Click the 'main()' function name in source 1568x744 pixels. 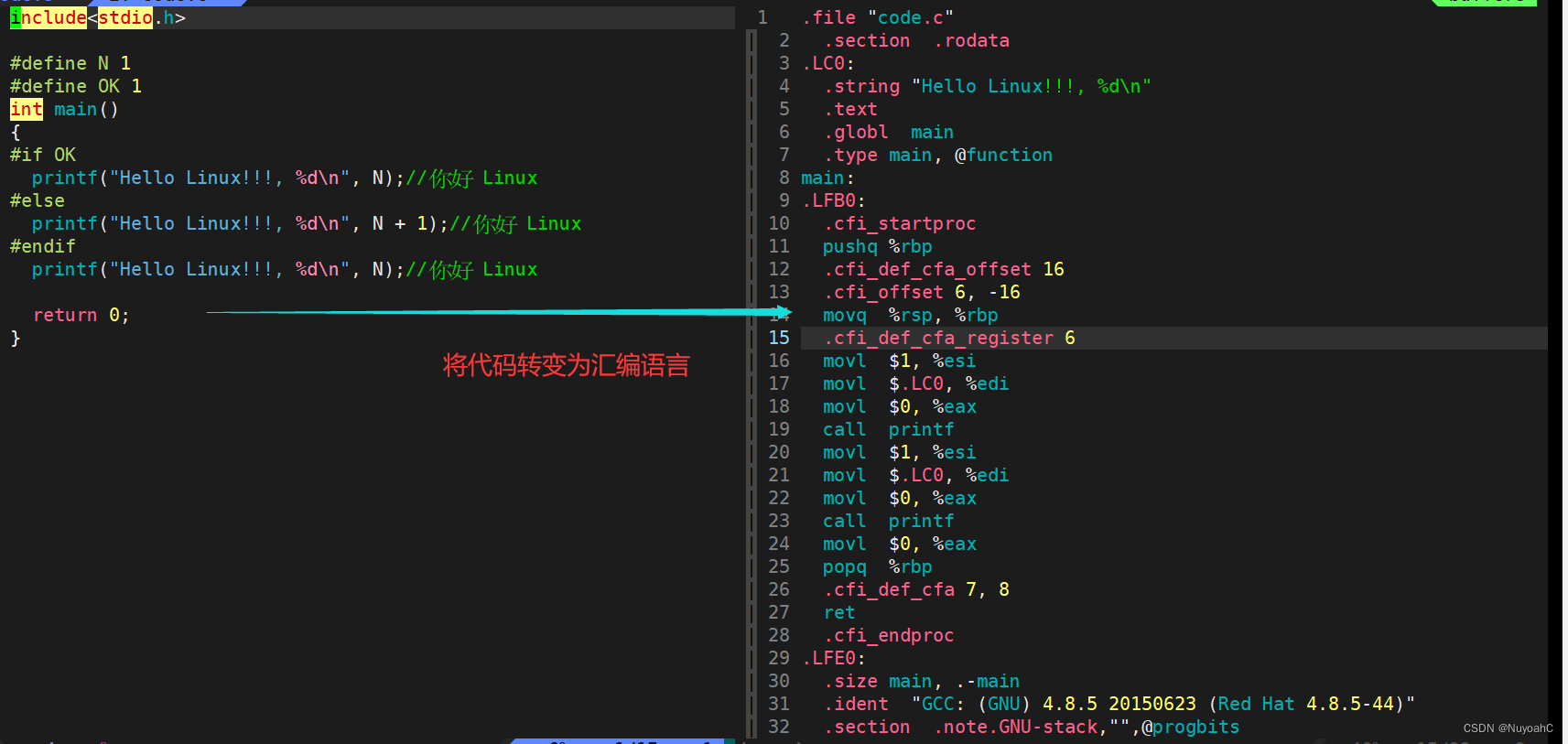(x=86, y=109)
